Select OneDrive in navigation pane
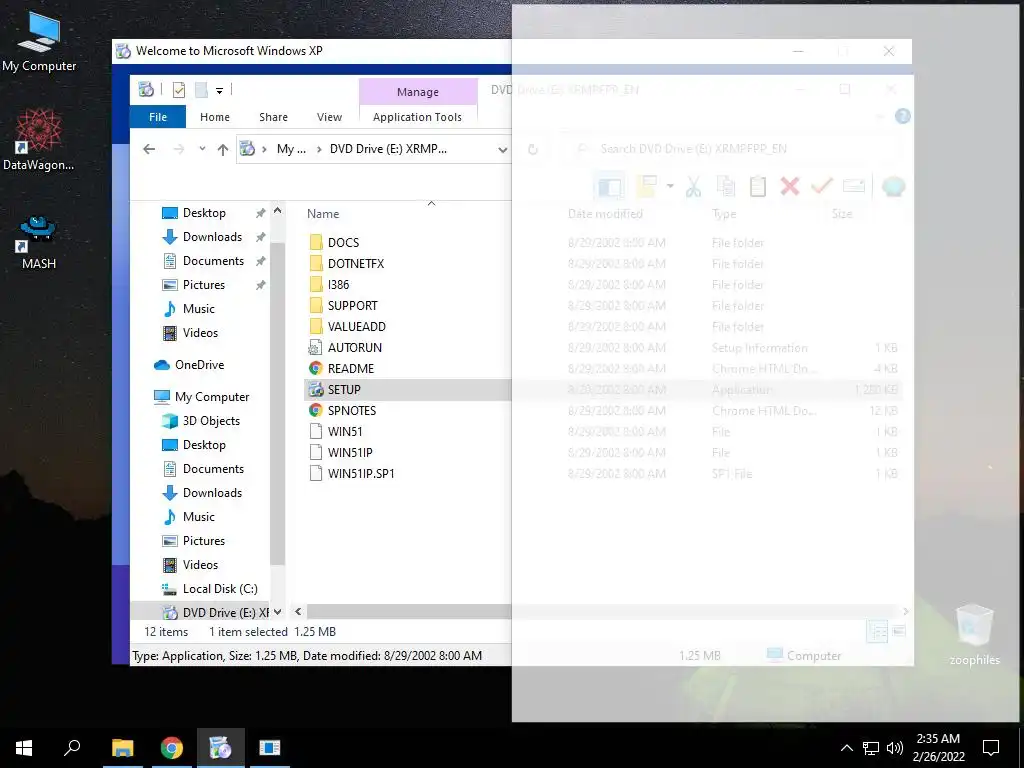 [199, 365]
